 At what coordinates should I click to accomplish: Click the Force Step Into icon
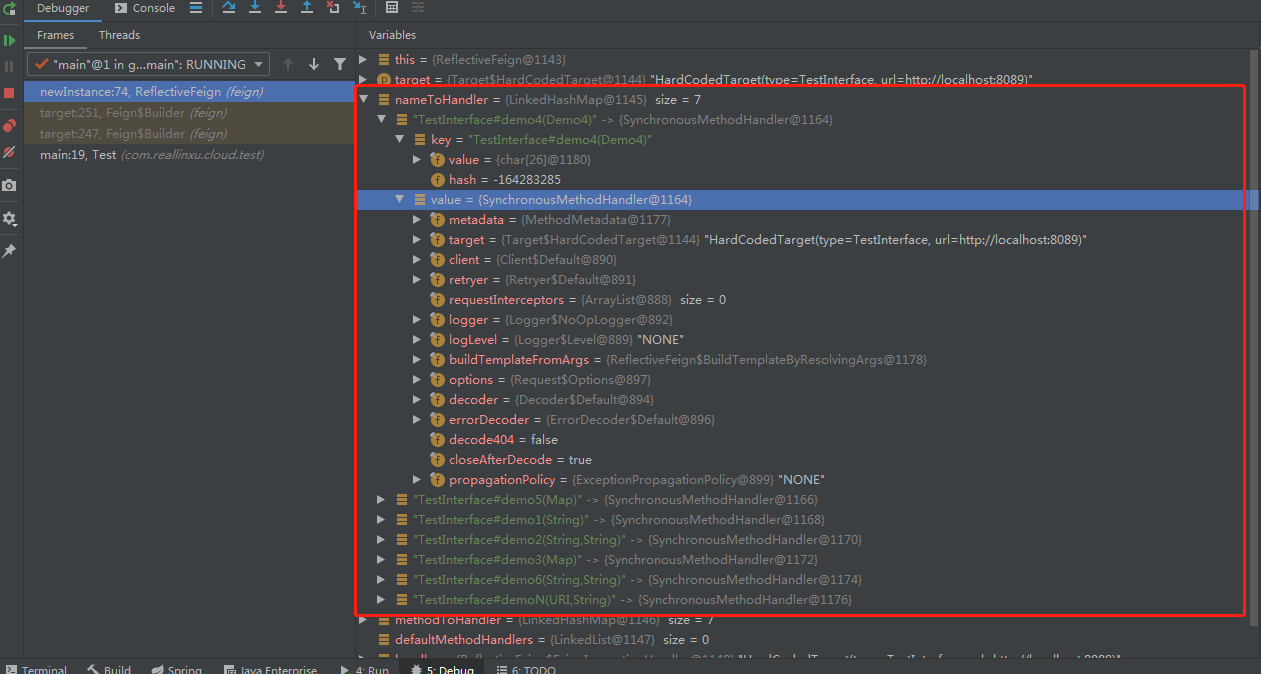[281, 8]
